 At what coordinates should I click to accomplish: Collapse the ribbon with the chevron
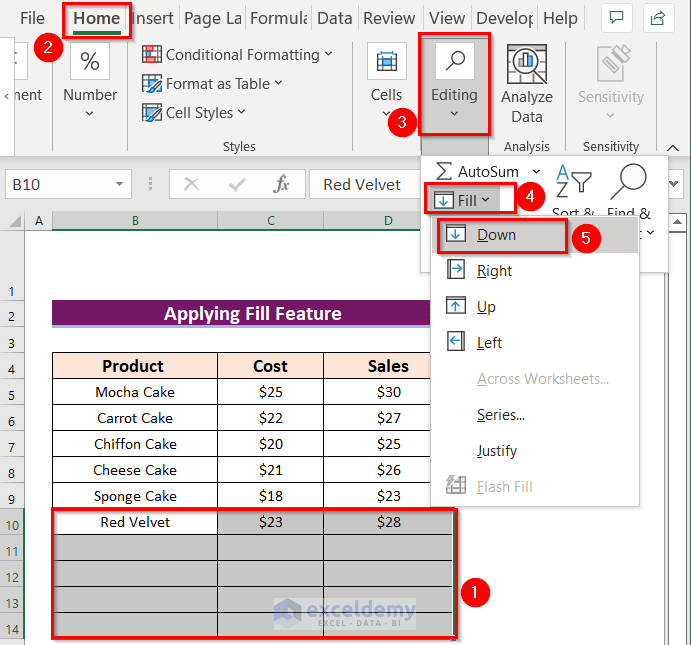coord(672,148)
